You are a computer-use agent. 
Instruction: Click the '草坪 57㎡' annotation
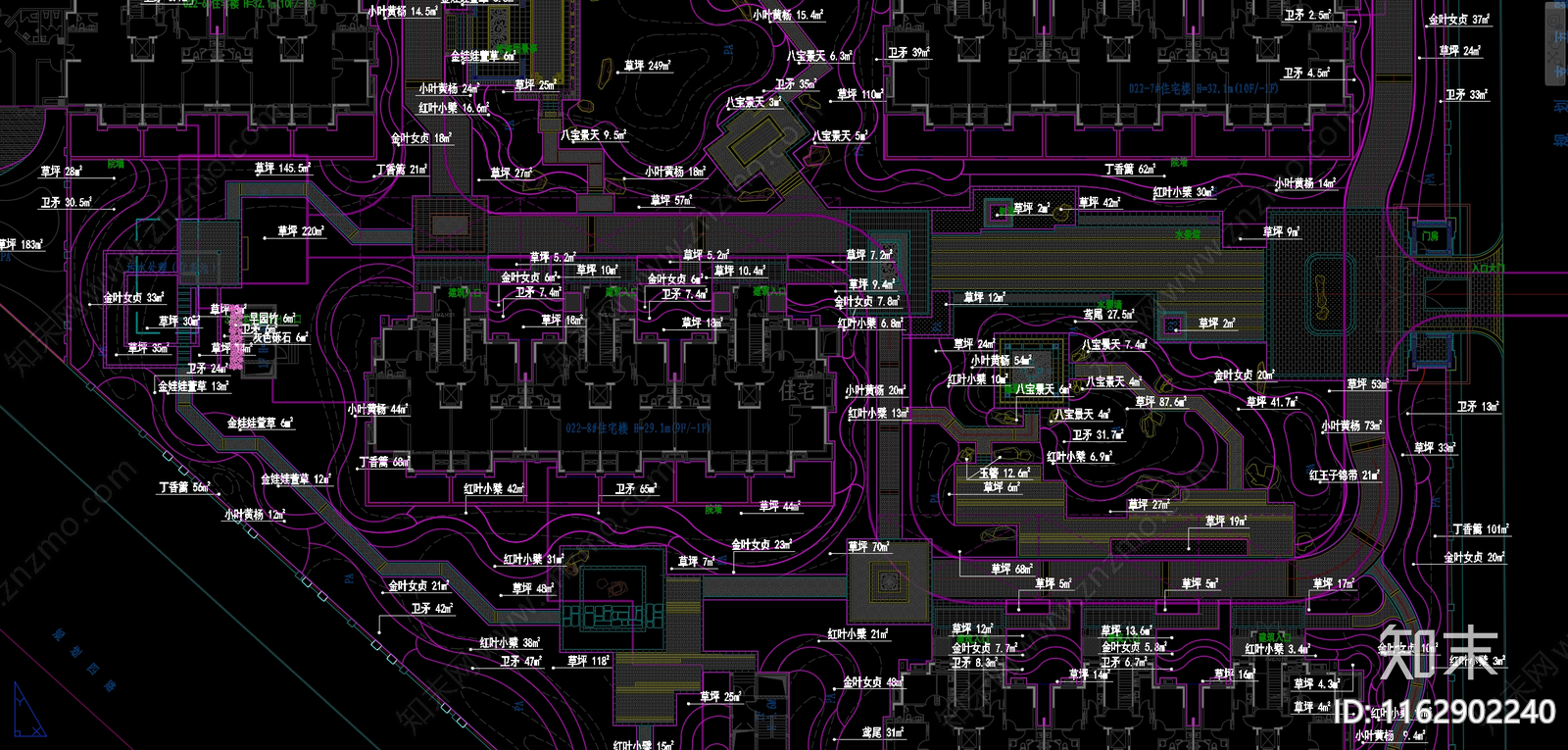(671, 201)
